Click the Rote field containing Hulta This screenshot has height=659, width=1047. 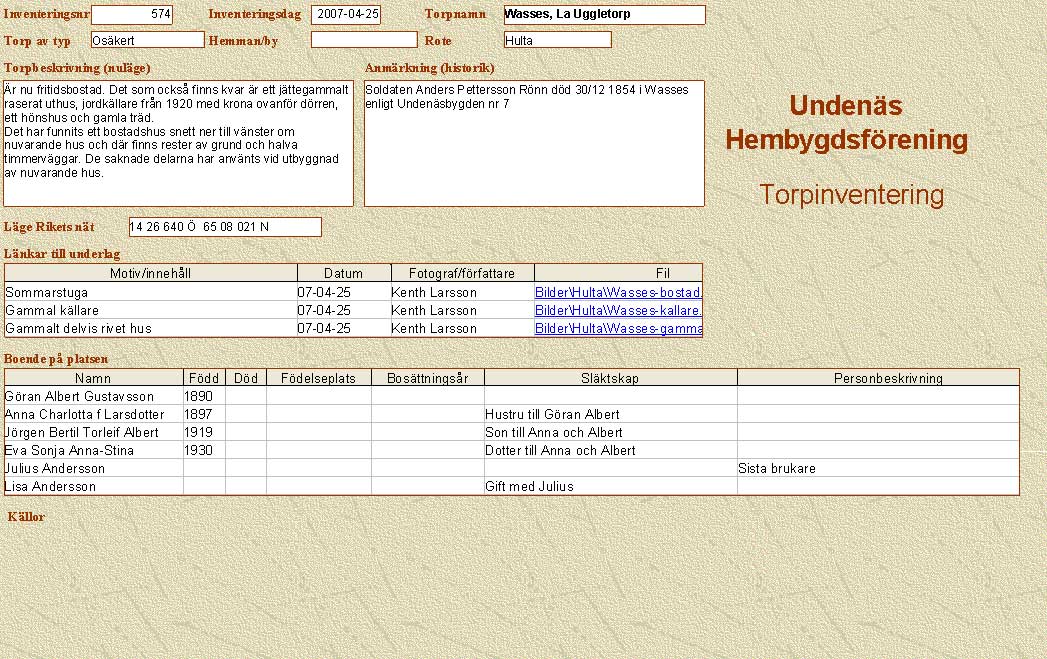[x=558, y=40]
